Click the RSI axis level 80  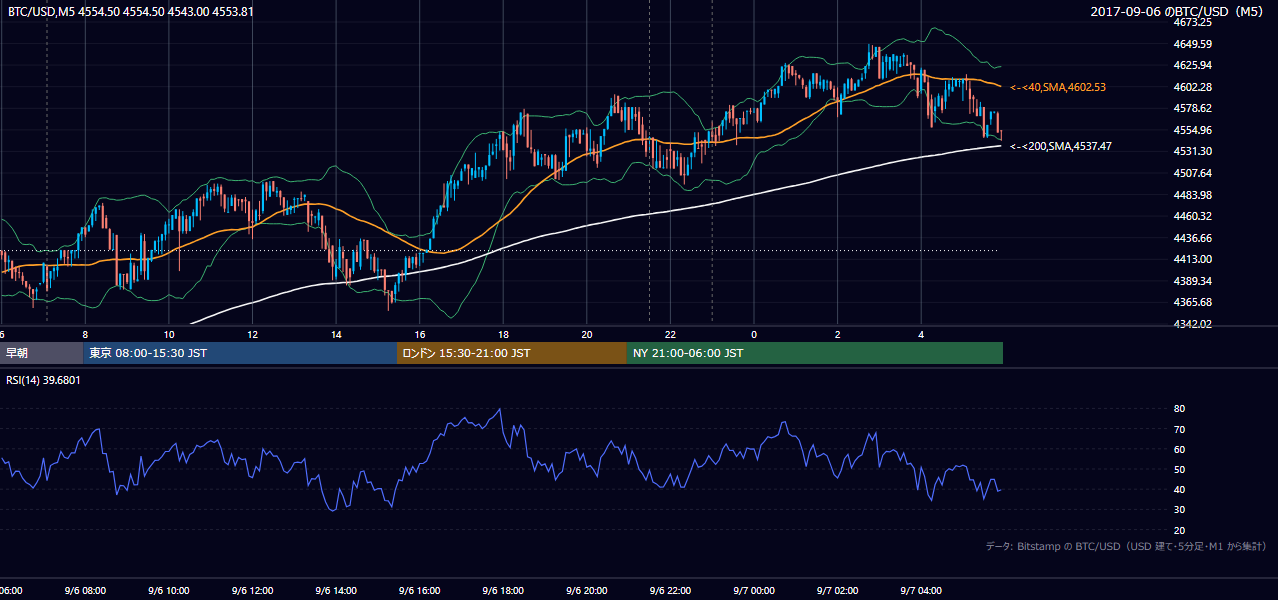coord(1180,409)
